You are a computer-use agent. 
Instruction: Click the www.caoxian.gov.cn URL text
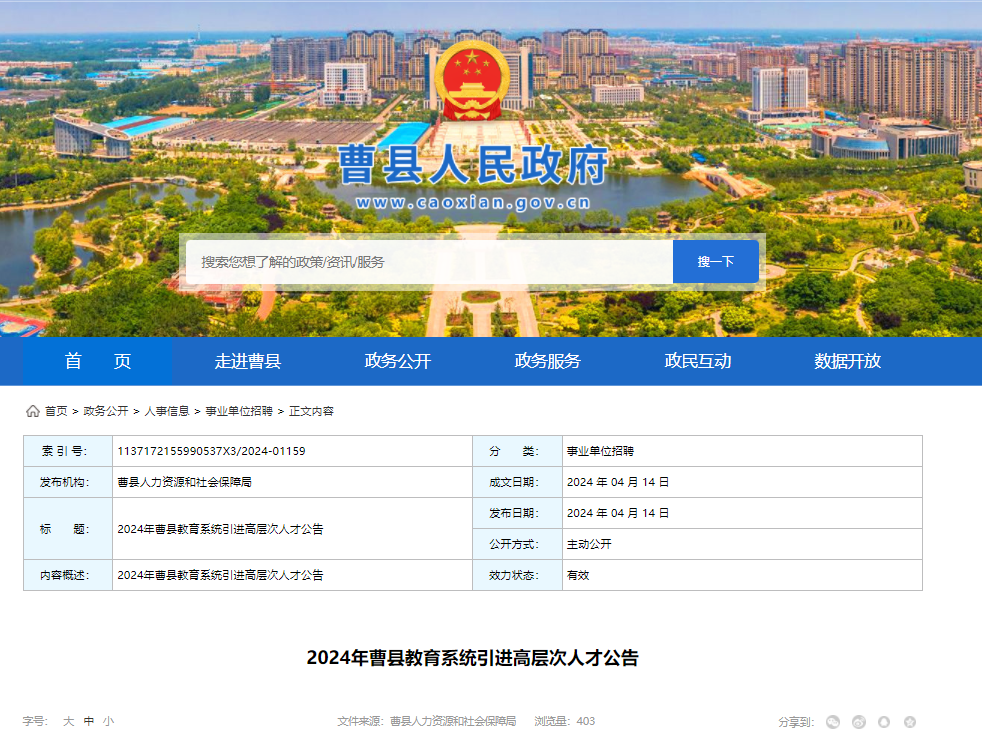coord(473,202)
